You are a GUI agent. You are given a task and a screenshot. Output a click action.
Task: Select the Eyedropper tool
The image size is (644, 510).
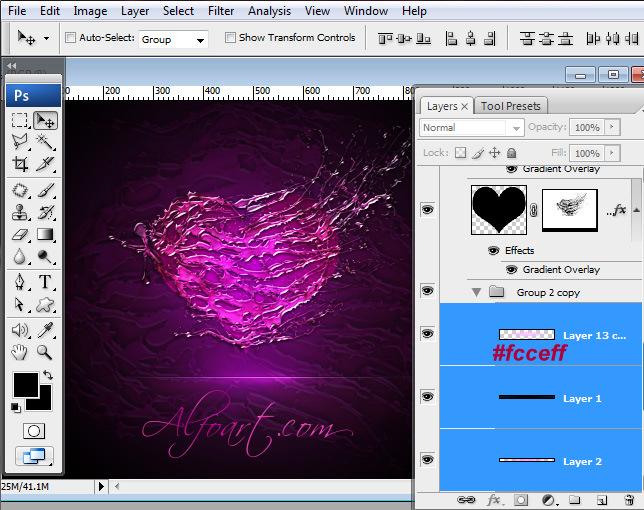(46, 329)
